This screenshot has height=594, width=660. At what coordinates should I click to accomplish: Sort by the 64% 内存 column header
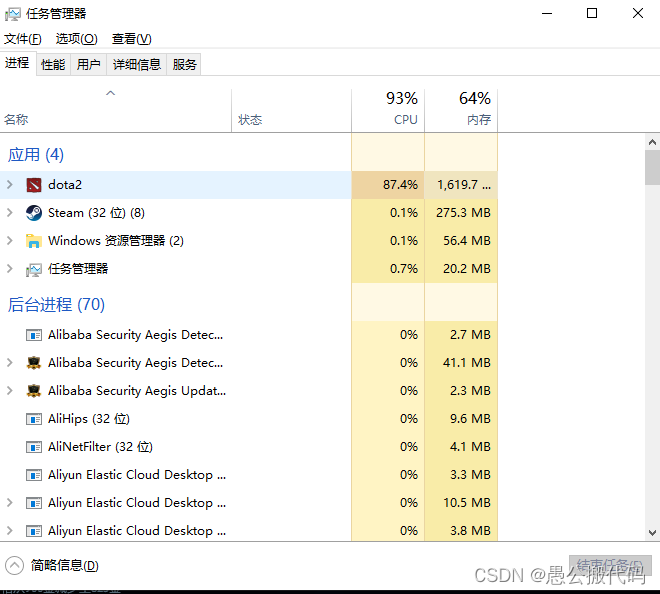(x=461, y=111)
